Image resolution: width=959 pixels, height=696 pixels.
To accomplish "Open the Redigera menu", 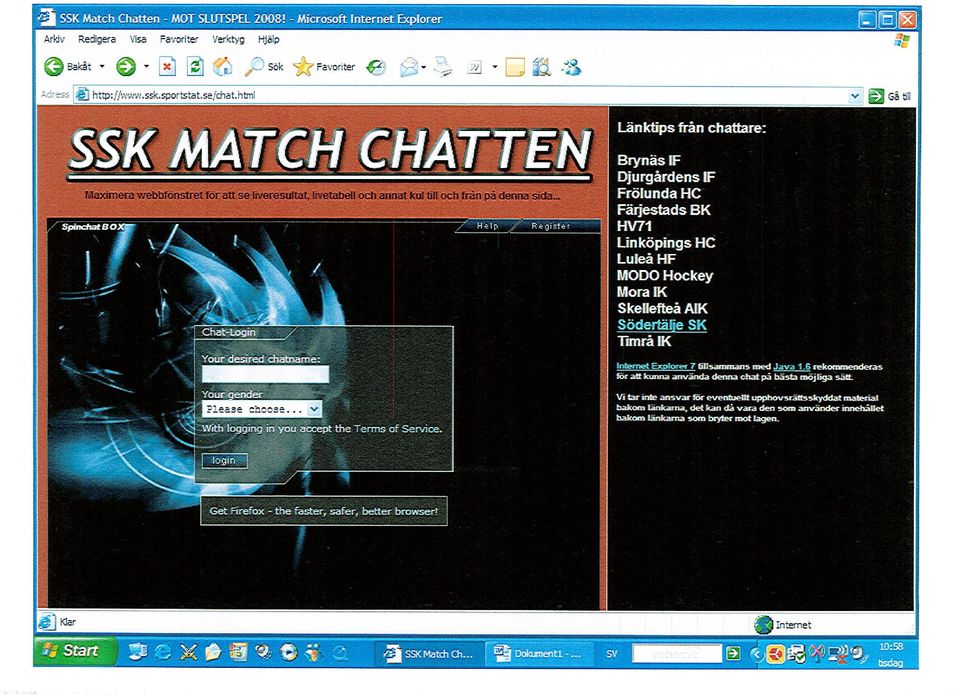I will pos(97,39).
